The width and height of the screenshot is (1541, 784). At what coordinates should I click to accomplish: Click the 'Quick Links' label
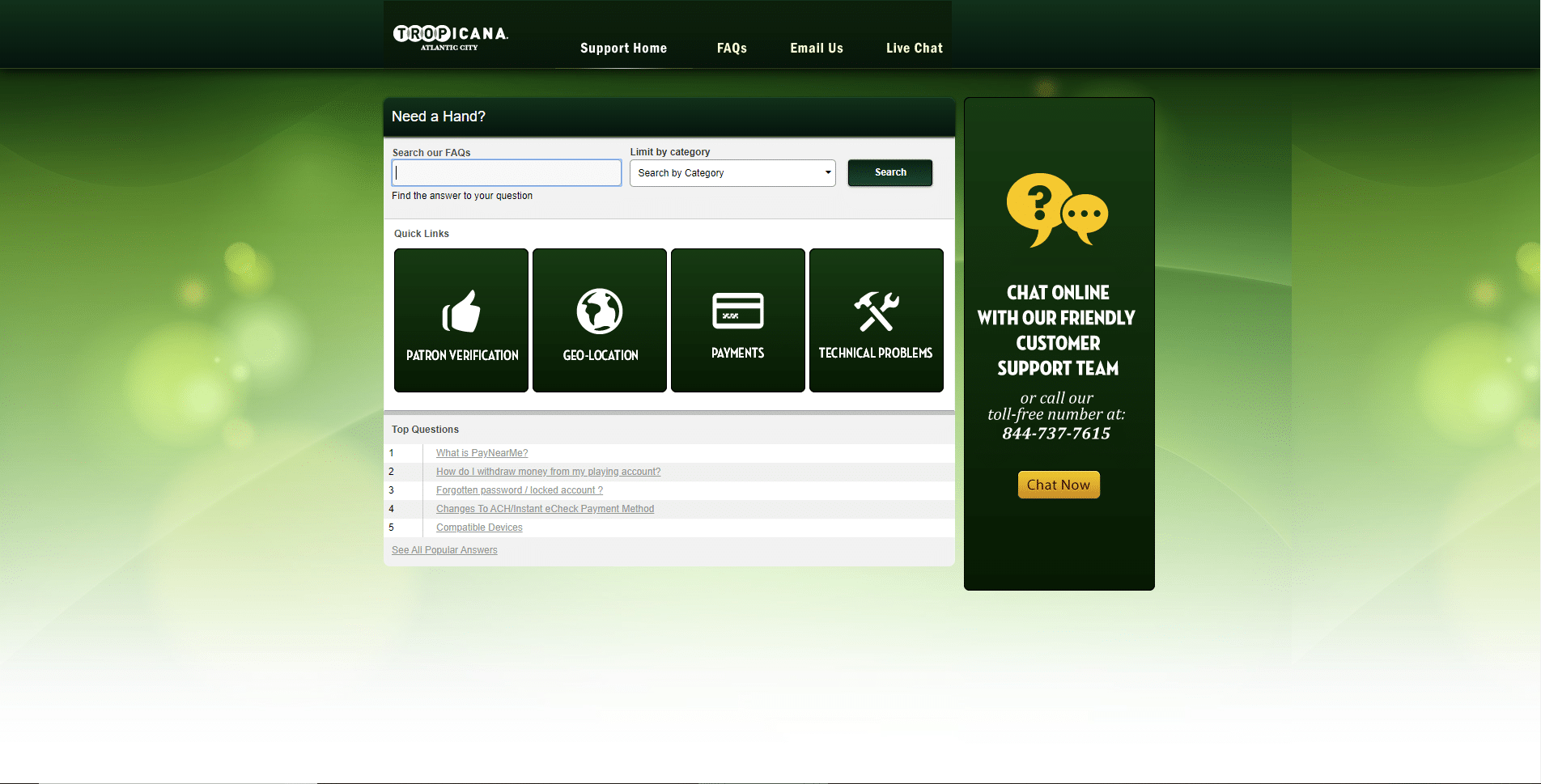[x=422, y=234]
